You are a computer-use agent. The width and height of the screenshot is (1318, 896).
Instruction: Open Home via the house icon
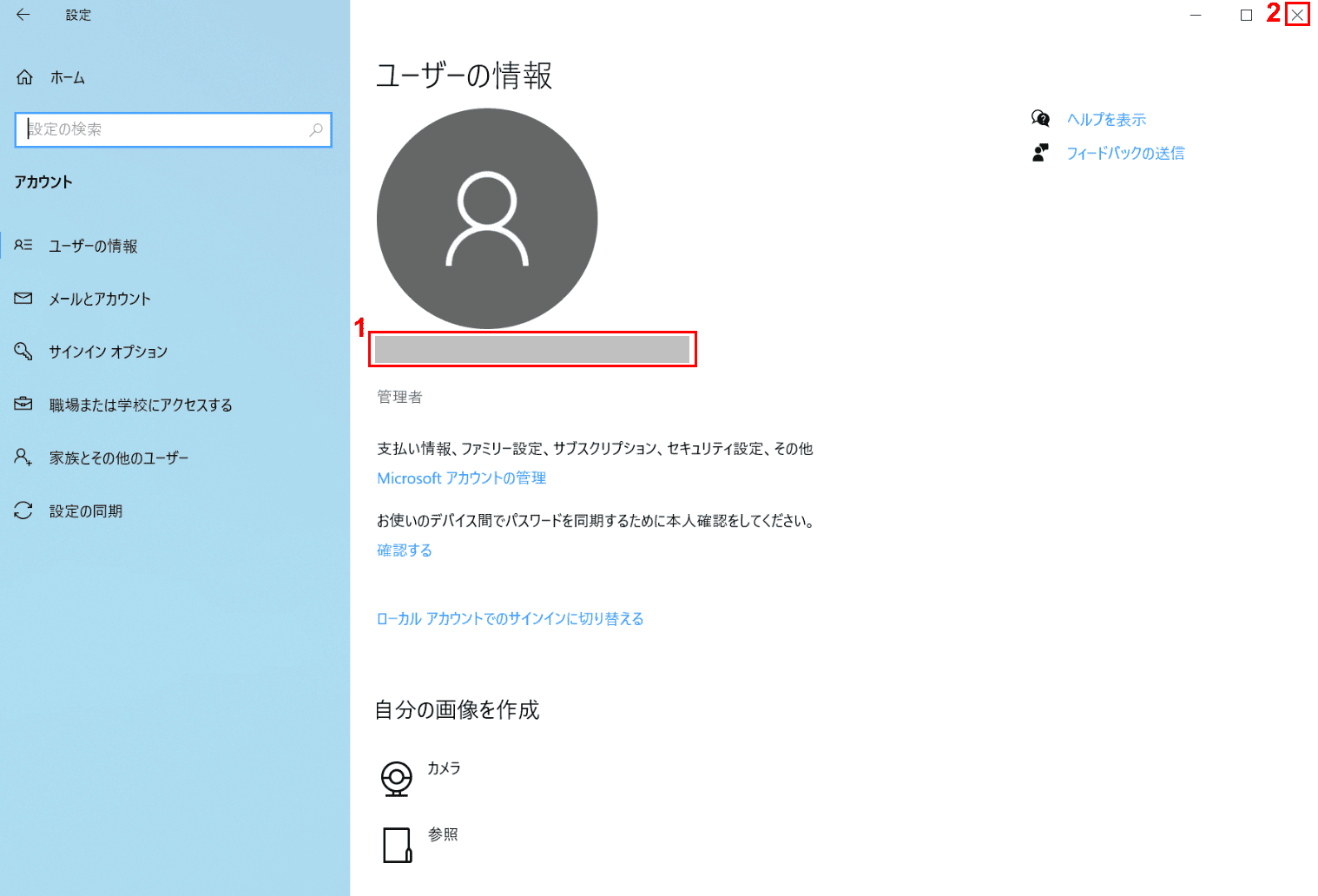[24, 77]
